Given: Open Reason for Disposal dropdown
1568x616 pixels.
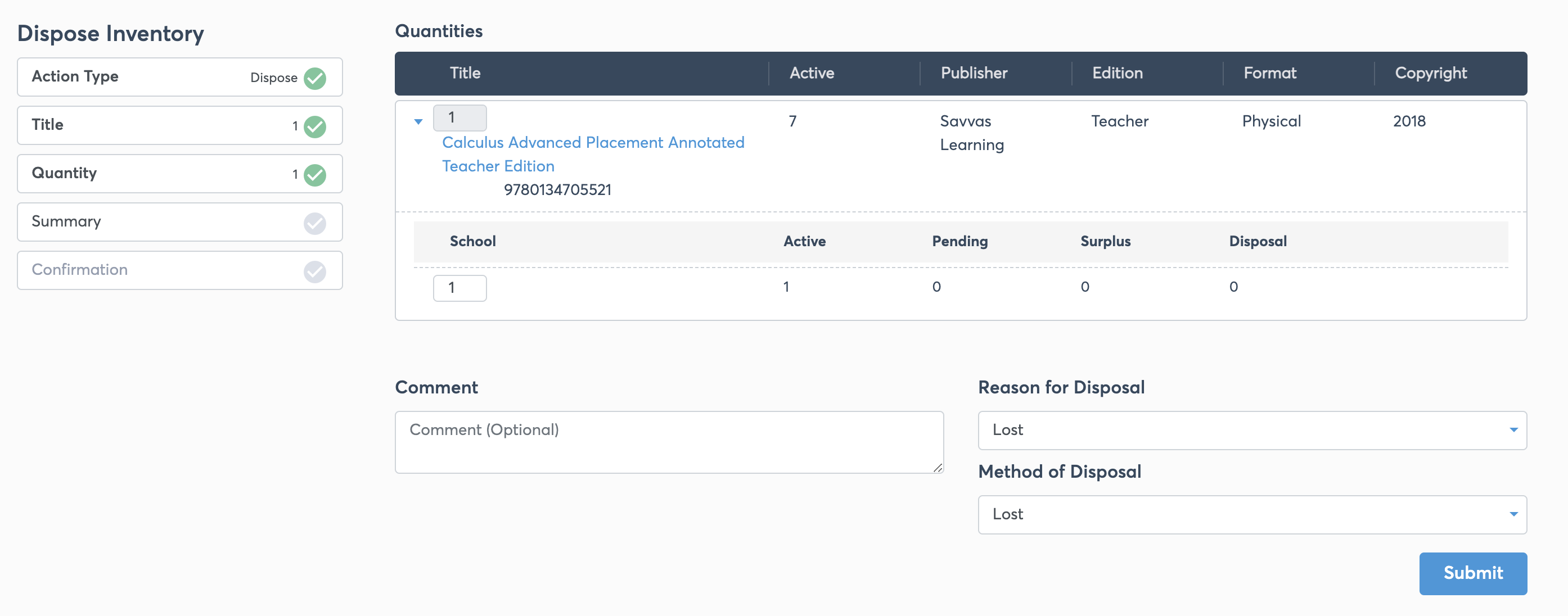Looking at the screenshot, I should pos(1251,430).
